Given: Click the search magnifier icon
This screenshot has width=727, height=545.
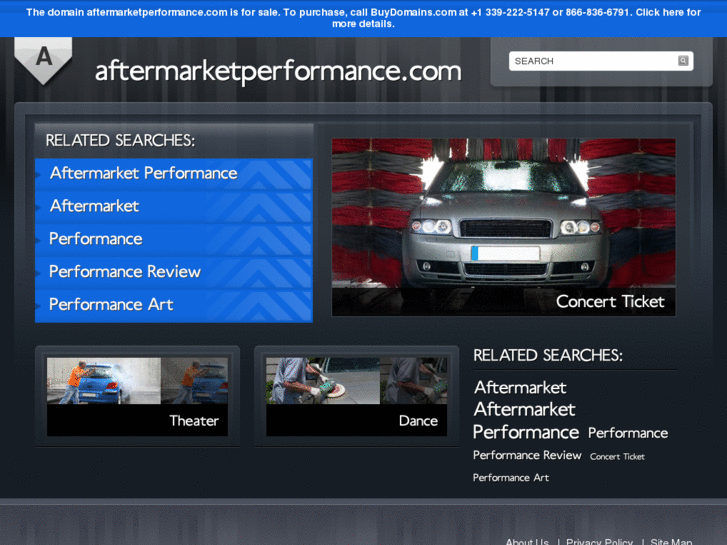Looking at the screenshot, I should (x=682, y=61).
